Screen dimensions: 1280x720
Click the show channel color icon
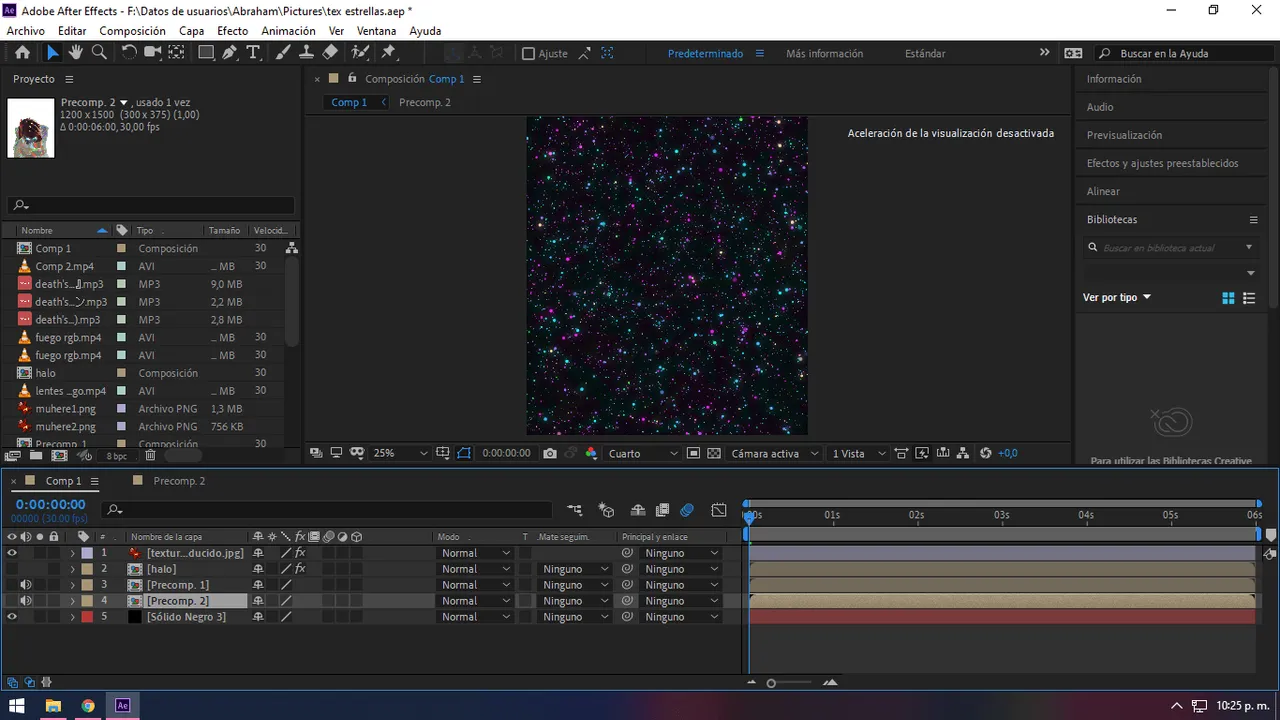pos(591,453)
